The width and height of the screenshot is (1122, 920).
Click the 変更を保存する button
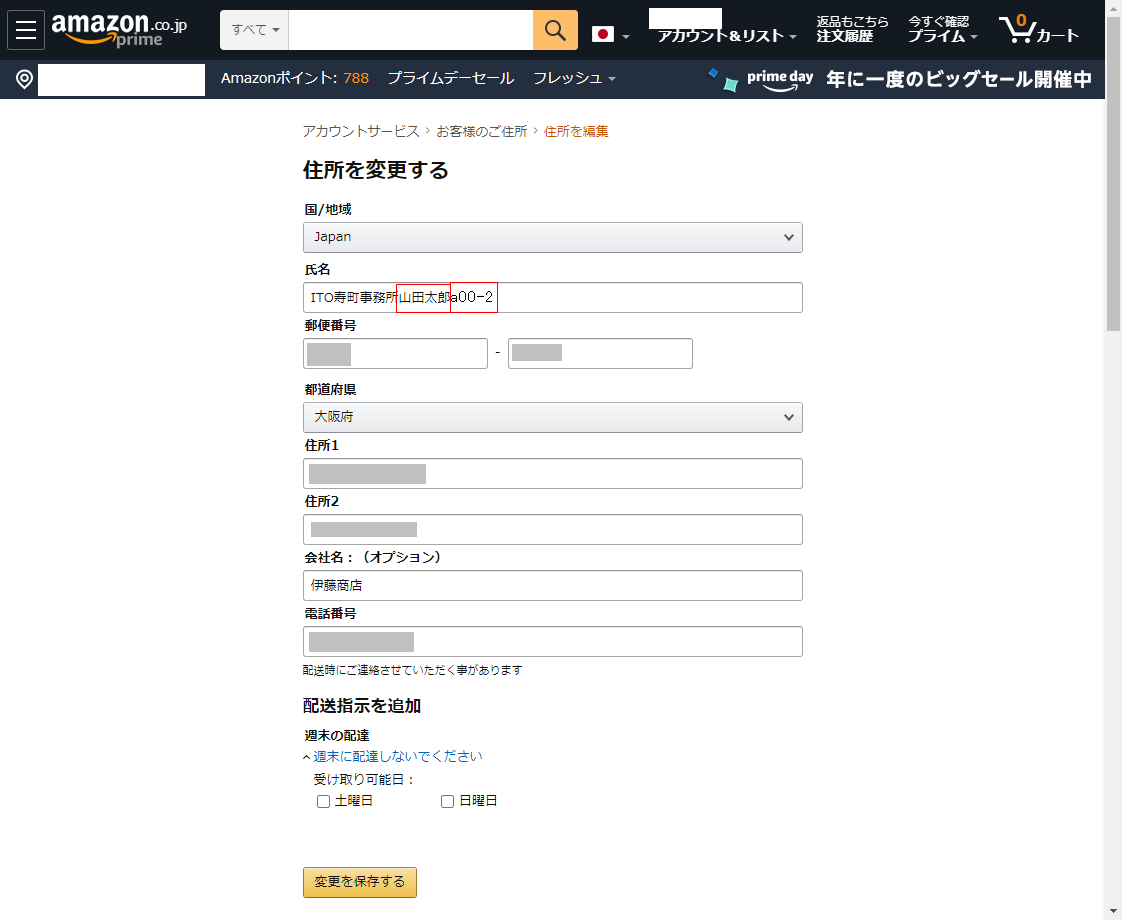(x=359, y=882)
